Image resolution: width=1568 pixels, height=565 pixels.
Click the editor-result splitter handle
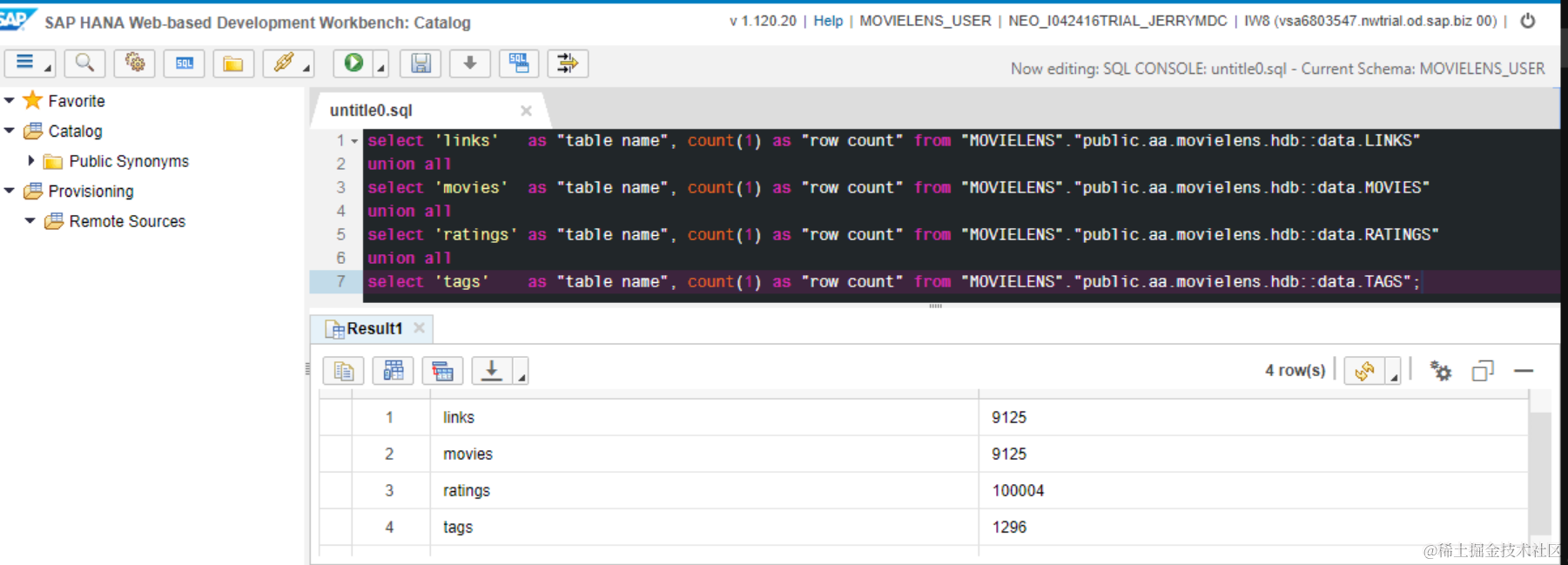point(935,306)
